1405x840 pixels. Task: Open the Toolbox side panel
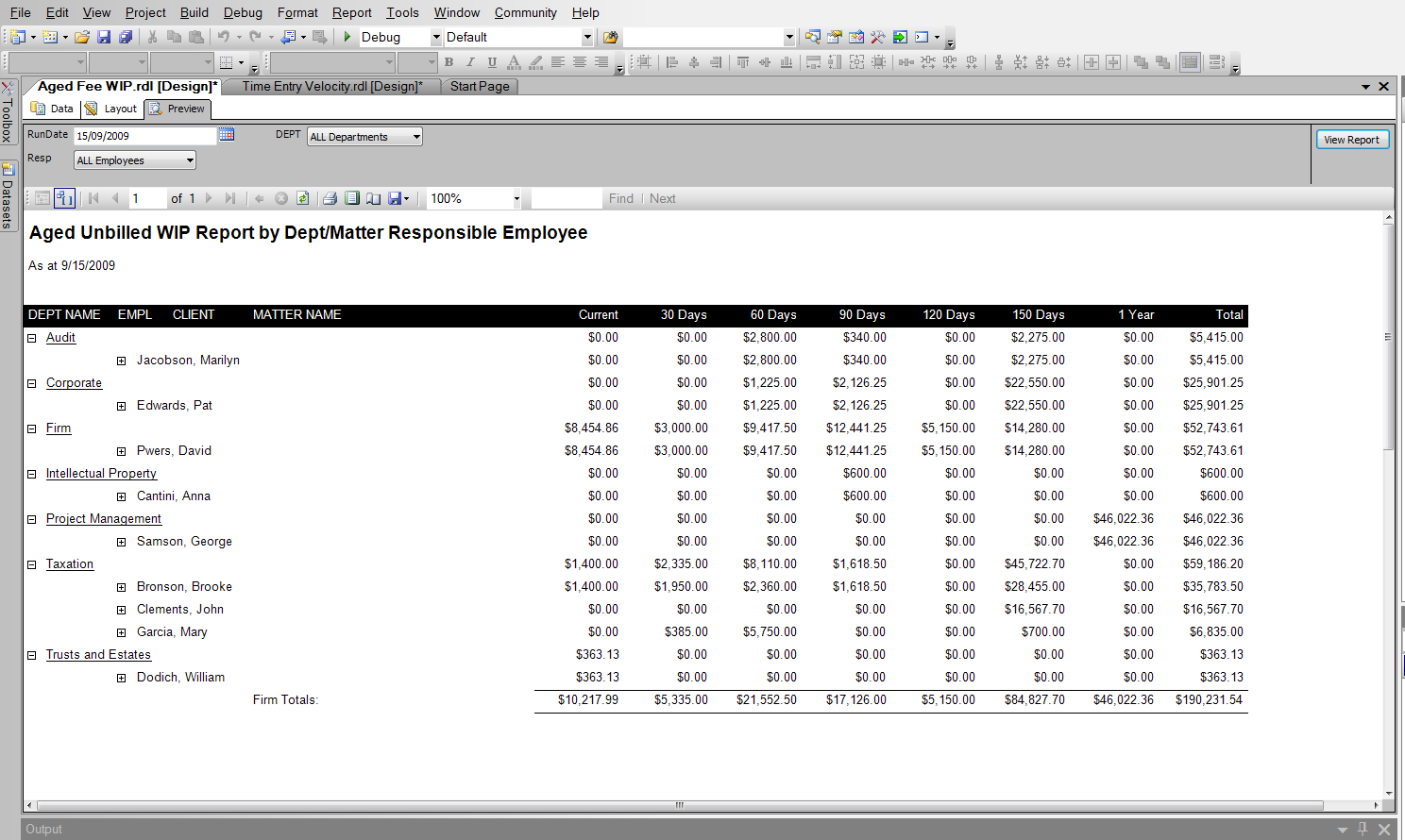[x=7, y=111]
